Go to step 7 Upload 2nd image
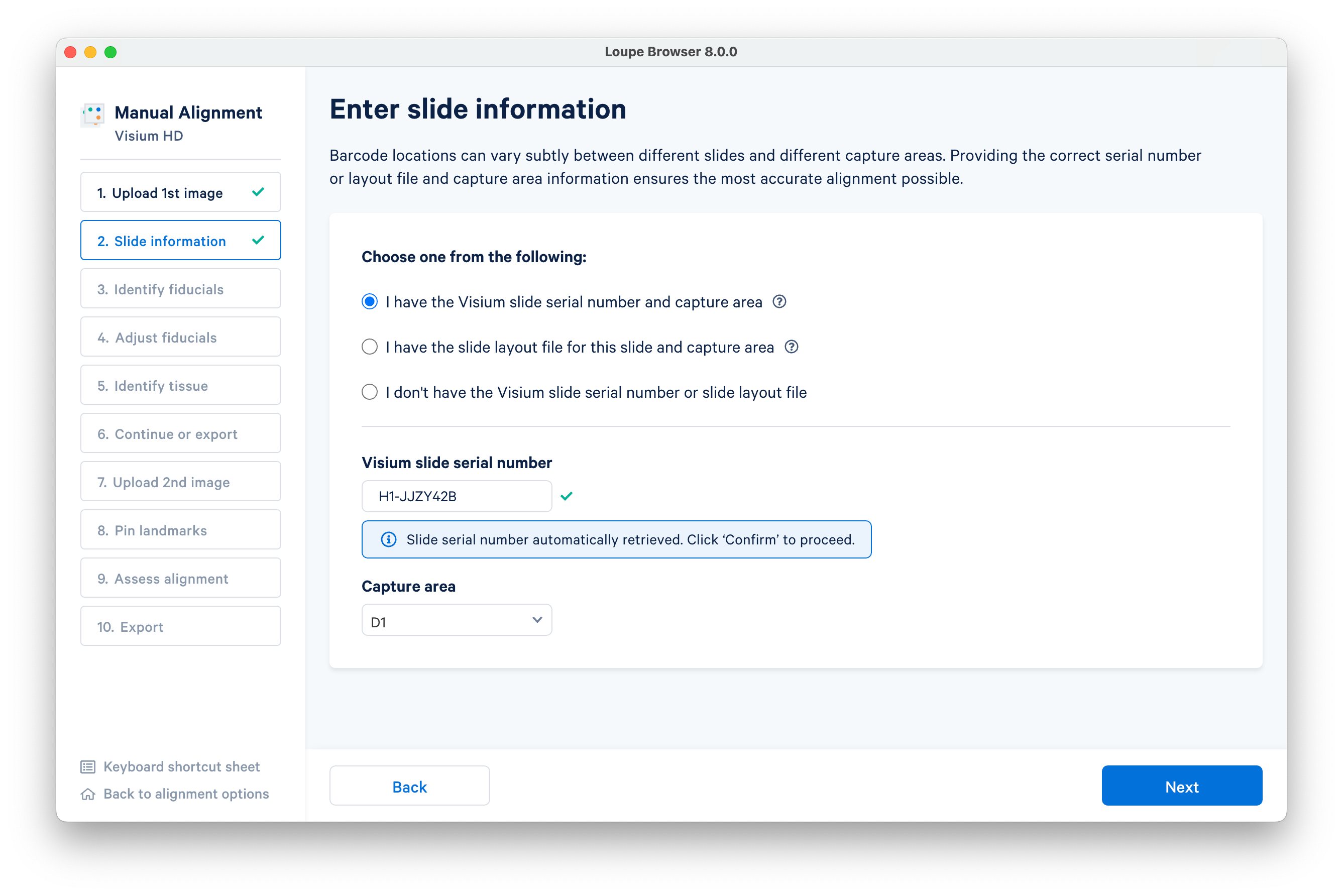The height and width of the screenshot is (896, 1343). pos(181,482)
